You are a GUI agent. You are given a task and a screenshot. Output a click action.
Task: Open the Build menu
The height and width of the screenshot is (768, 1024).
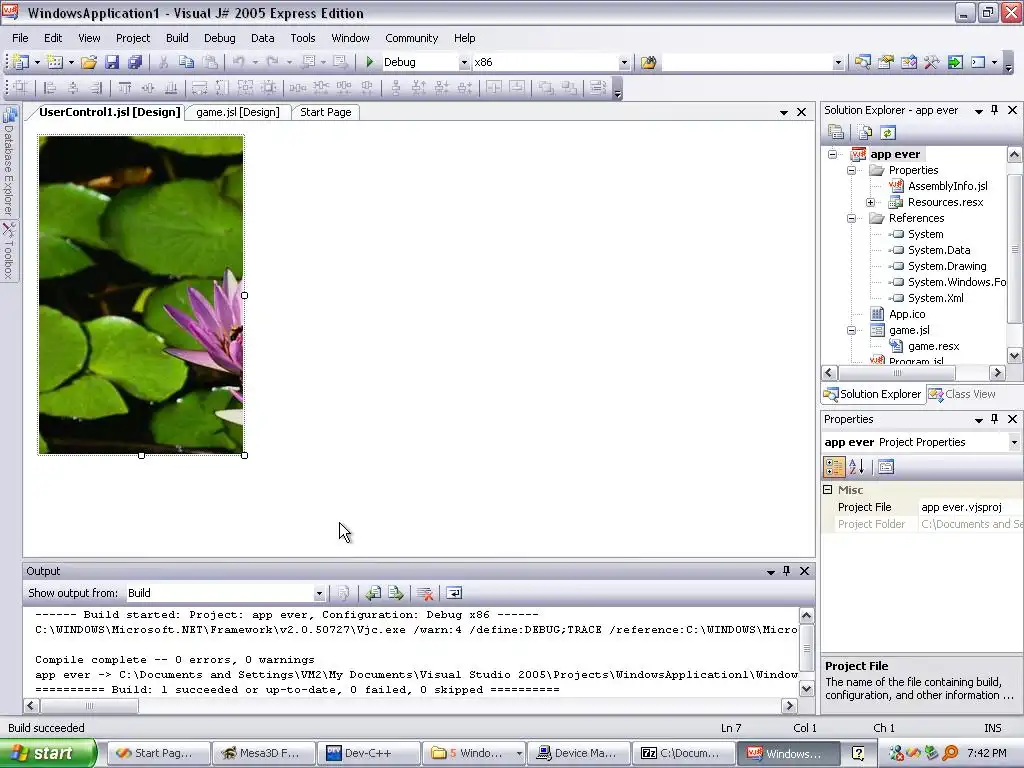(x=177, y=38)
